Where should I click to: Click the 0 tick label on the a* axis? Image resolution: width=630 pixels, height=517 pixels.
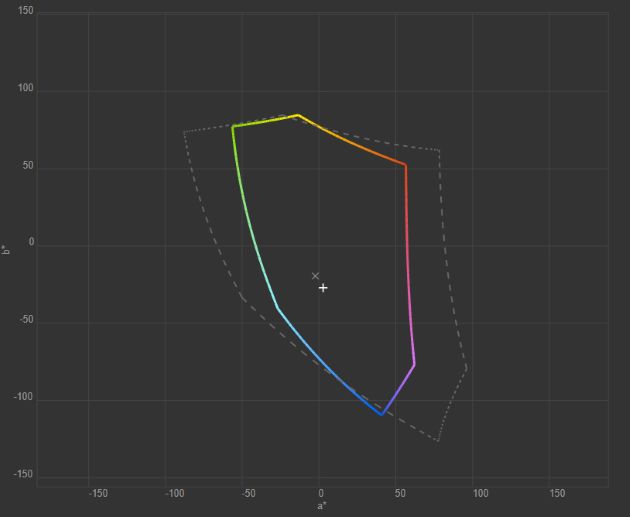pyautogui.click(x=321, y=493)
